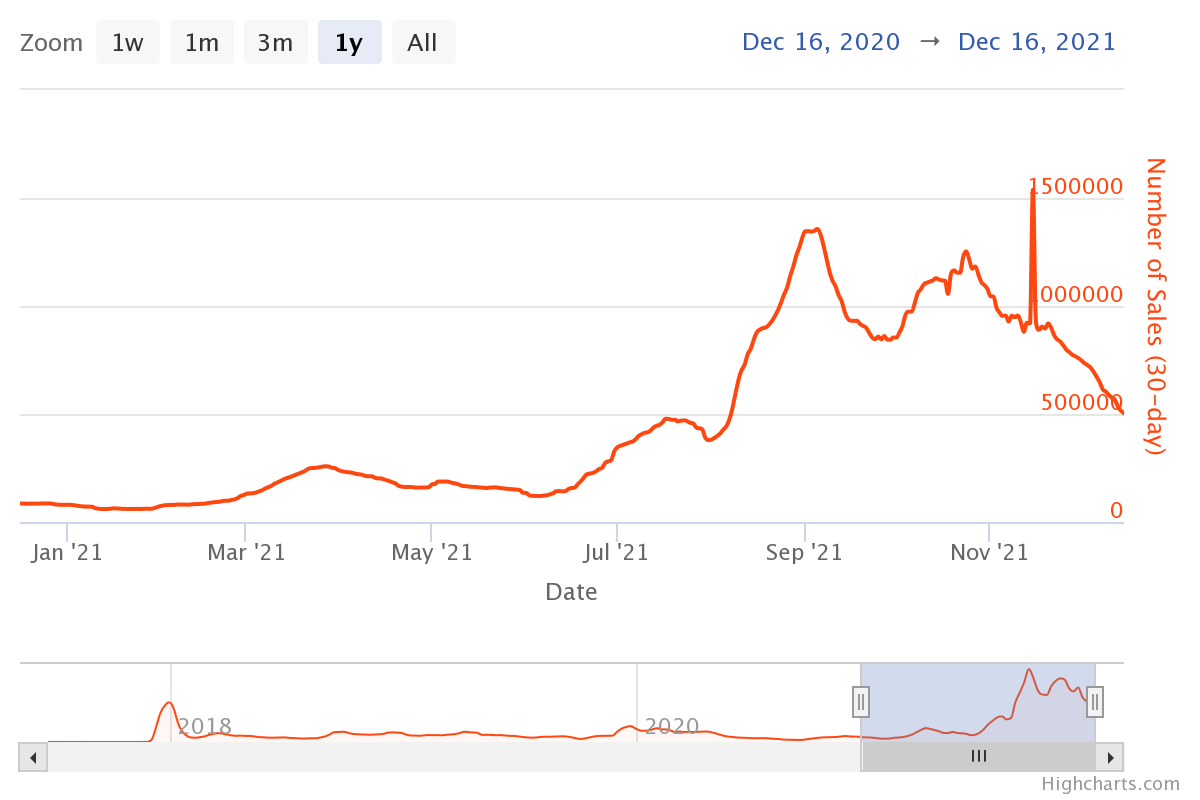Click the left navigator handle

pyautogui.click(x=861, y=702)
